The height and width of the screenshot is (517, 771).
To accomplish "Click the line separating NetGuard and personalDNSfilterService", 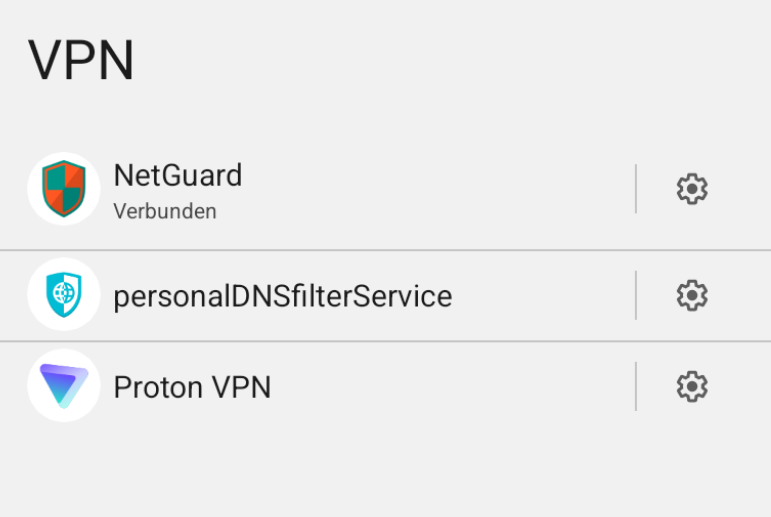I will (x=386, y=250).
